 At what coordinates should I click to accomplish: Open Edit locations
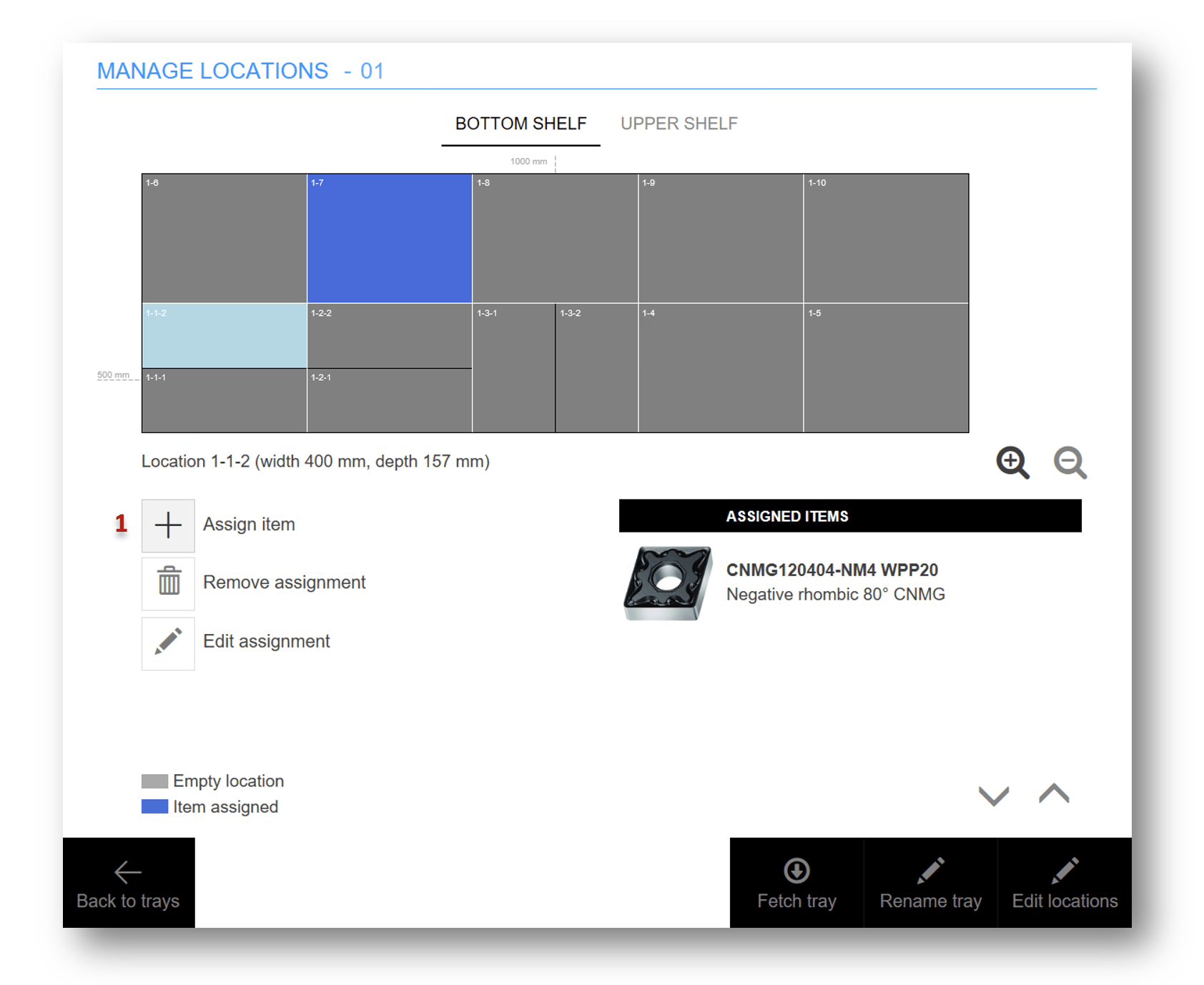pos(1064,883)
